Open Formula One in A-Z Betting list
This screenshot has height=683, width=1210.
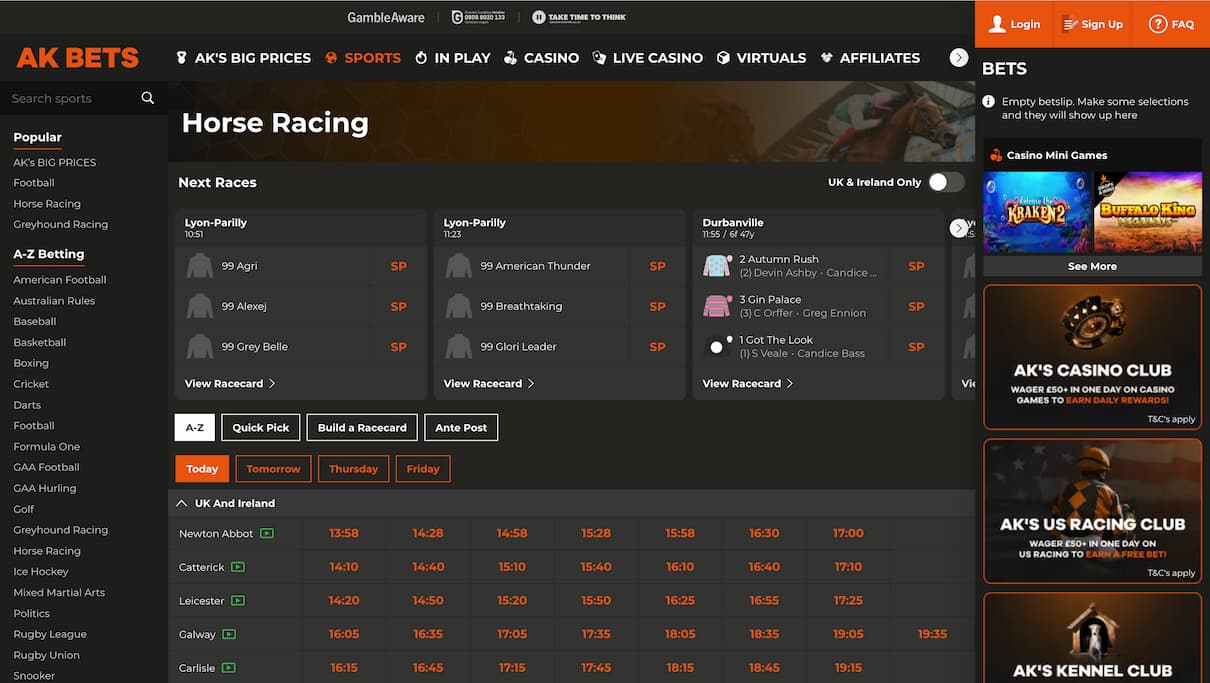click(x=47, y=446)
